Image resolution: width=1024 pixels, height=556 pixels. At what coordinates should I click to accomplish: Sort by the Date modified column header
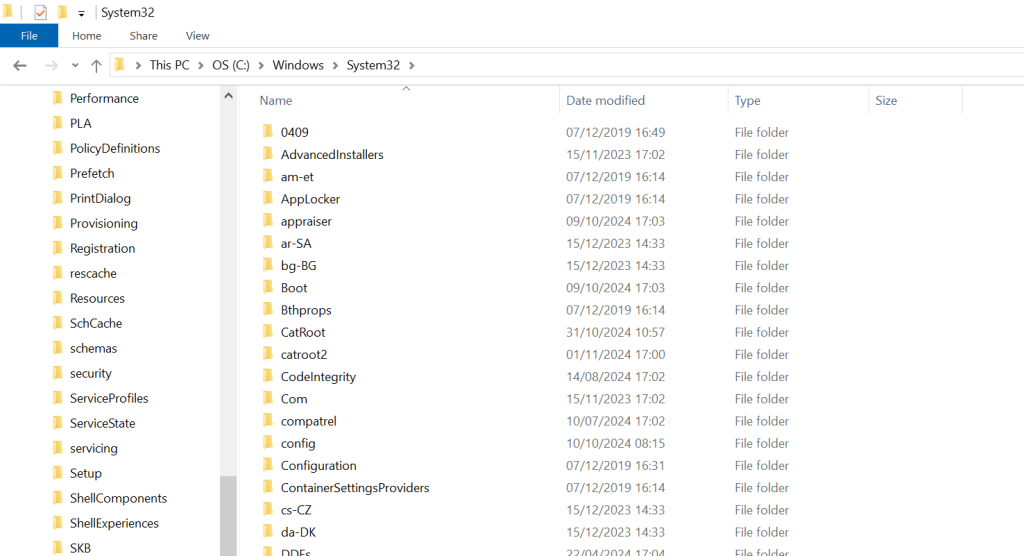[605, 100]
